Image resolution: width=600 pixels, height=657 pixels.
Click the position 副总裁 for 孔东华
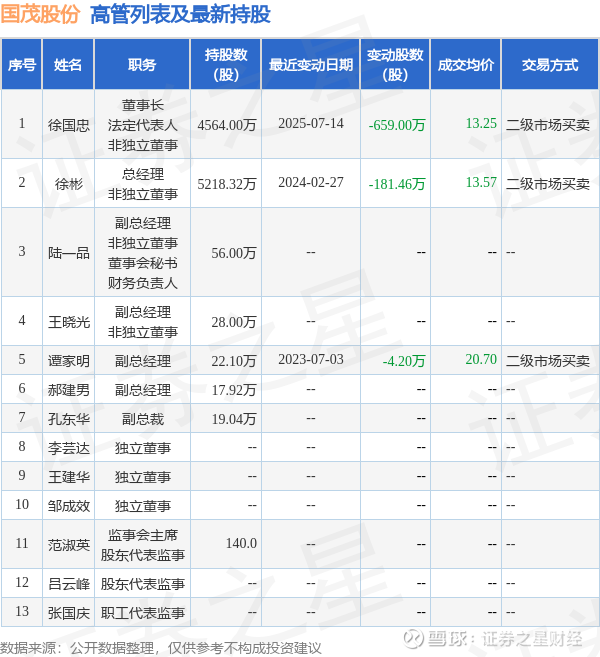[142, 419]
